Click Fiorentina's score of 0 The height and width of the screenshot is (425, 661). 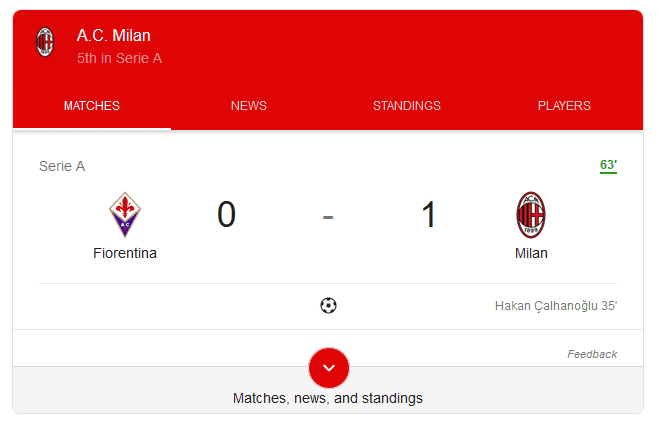coord(226,215)
